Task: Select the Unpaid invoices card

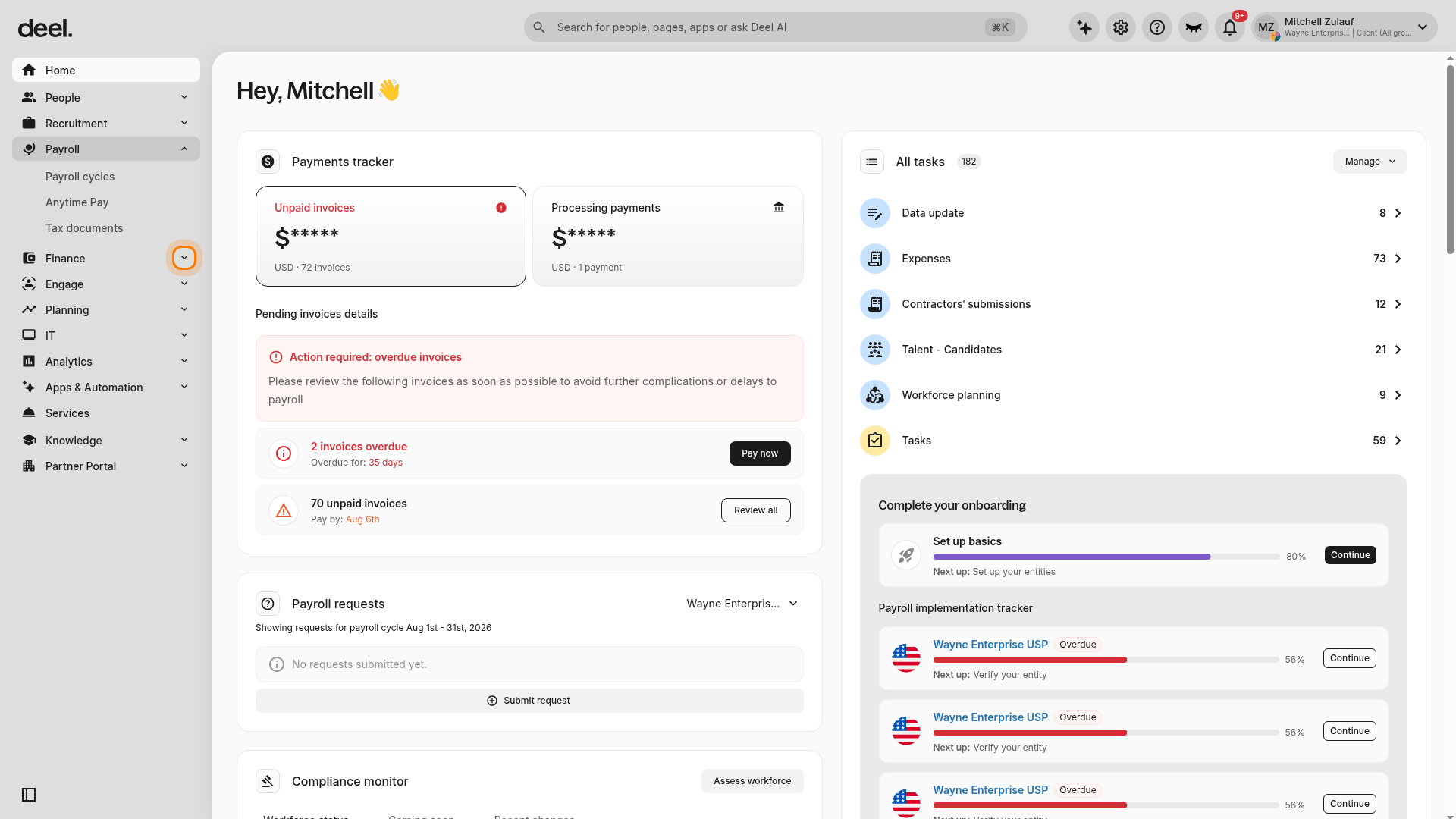Action: (x=391, y=236)
